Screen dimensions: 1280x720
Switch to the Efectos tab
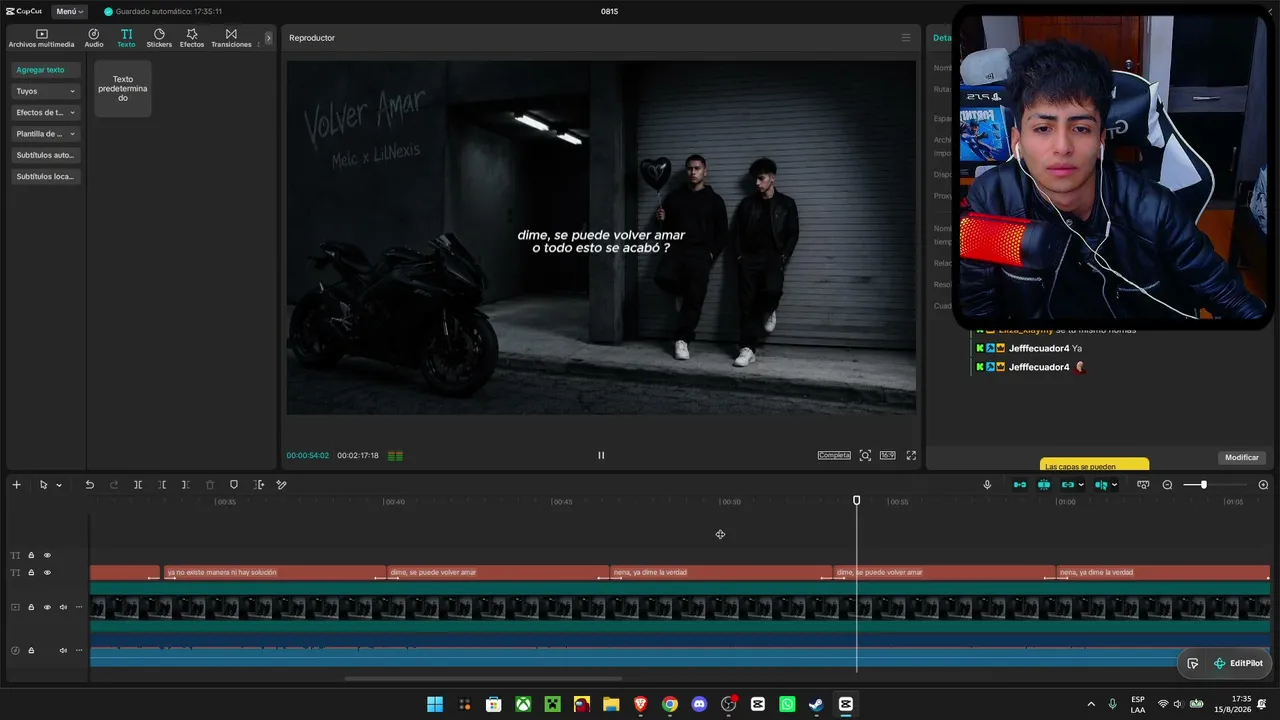pos(192,38)
